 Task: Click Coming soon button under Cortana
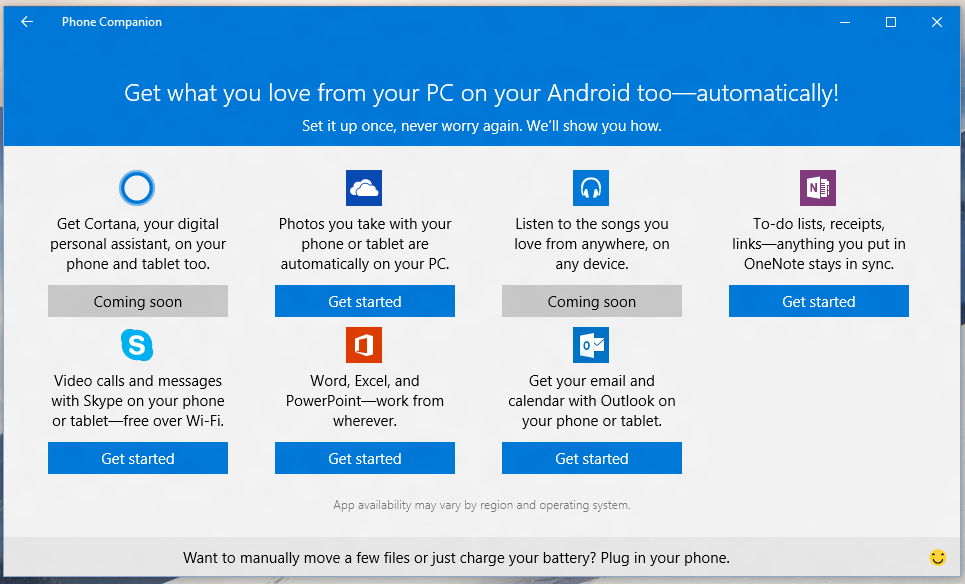[x=138, y=301]
